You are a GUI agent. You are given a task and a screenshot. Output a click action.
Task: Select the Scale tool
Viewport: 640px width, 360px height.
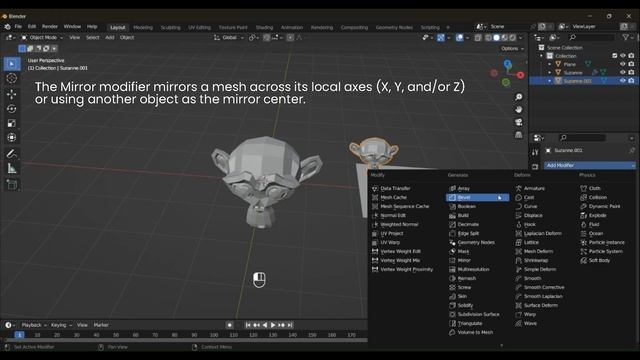(11, 123)
